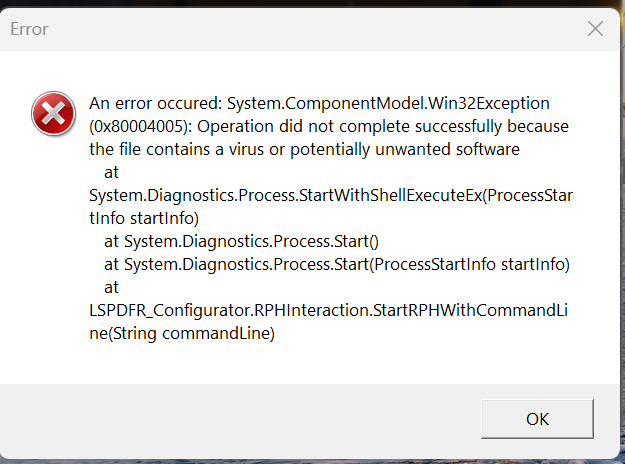The image size is (625, 464).
Task: Click the LSPDFR_Configurator.RPHInteraction stack trace line
Action: coord(330,311)
